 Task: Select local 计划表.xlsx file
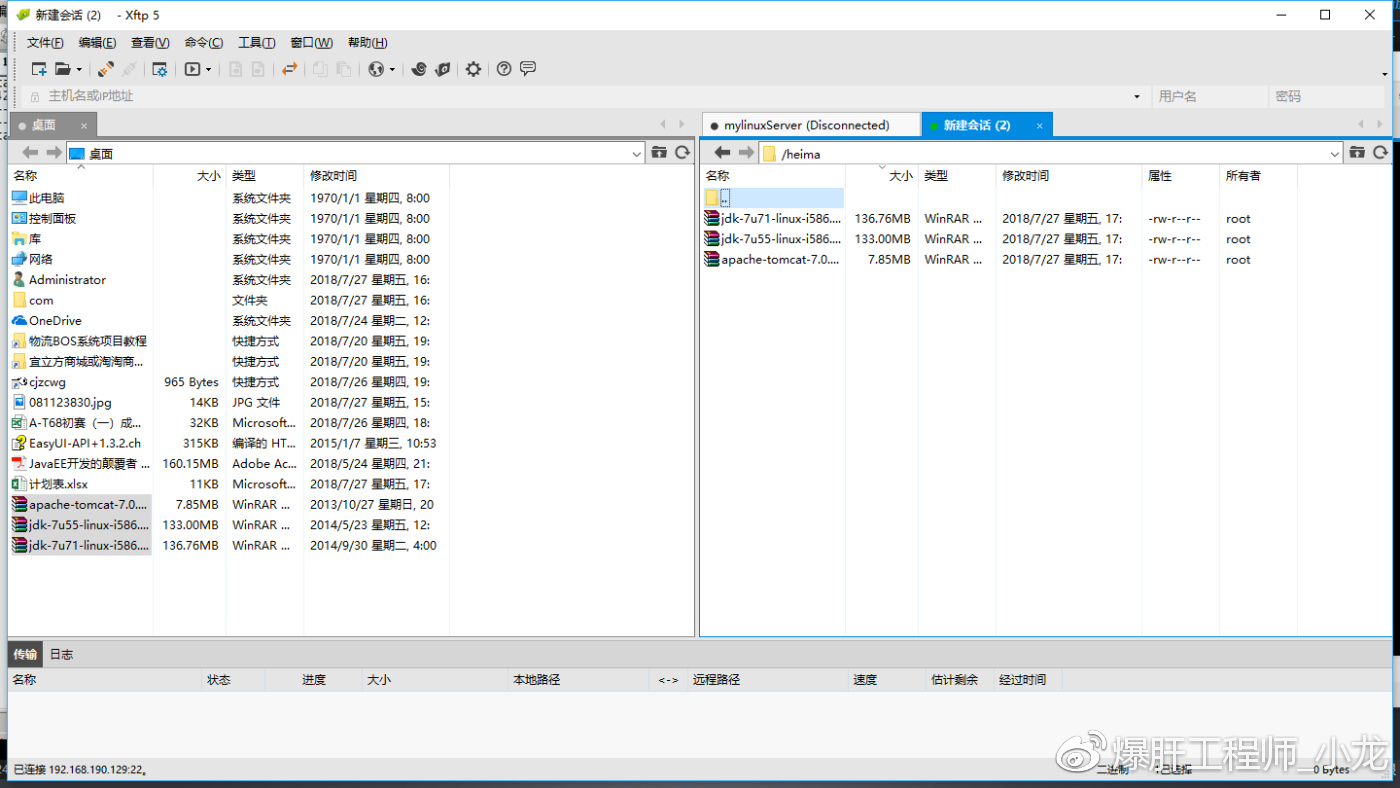click(50, 484)
